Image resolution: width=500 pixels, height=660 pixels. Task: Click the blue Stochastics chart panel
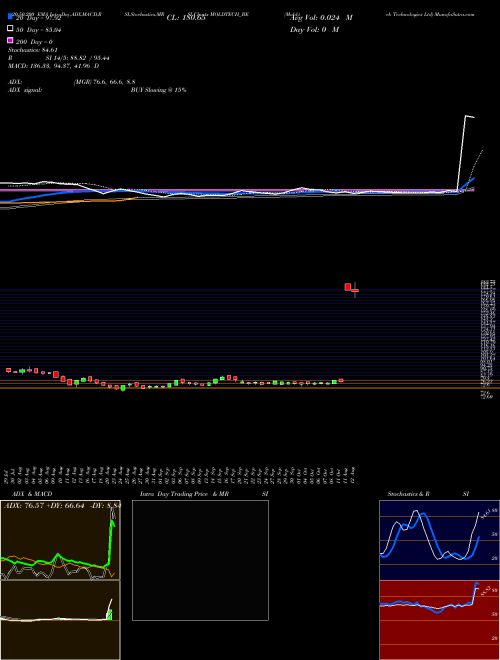coord(439,540)
